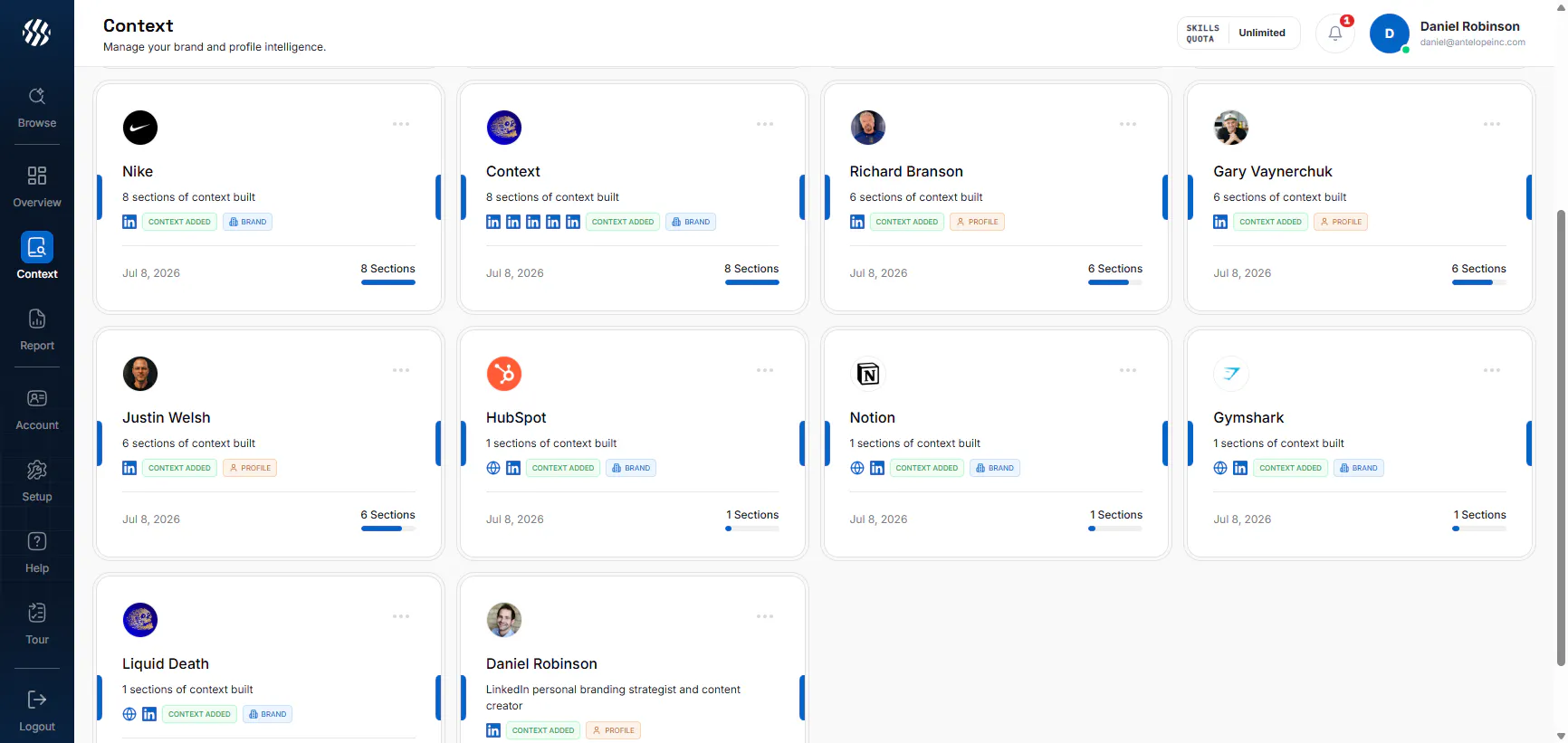Click LinkedIn icon on Daniel Robinson card
The width and height of the screenshot is (1568, 743).
coord(493,730)
